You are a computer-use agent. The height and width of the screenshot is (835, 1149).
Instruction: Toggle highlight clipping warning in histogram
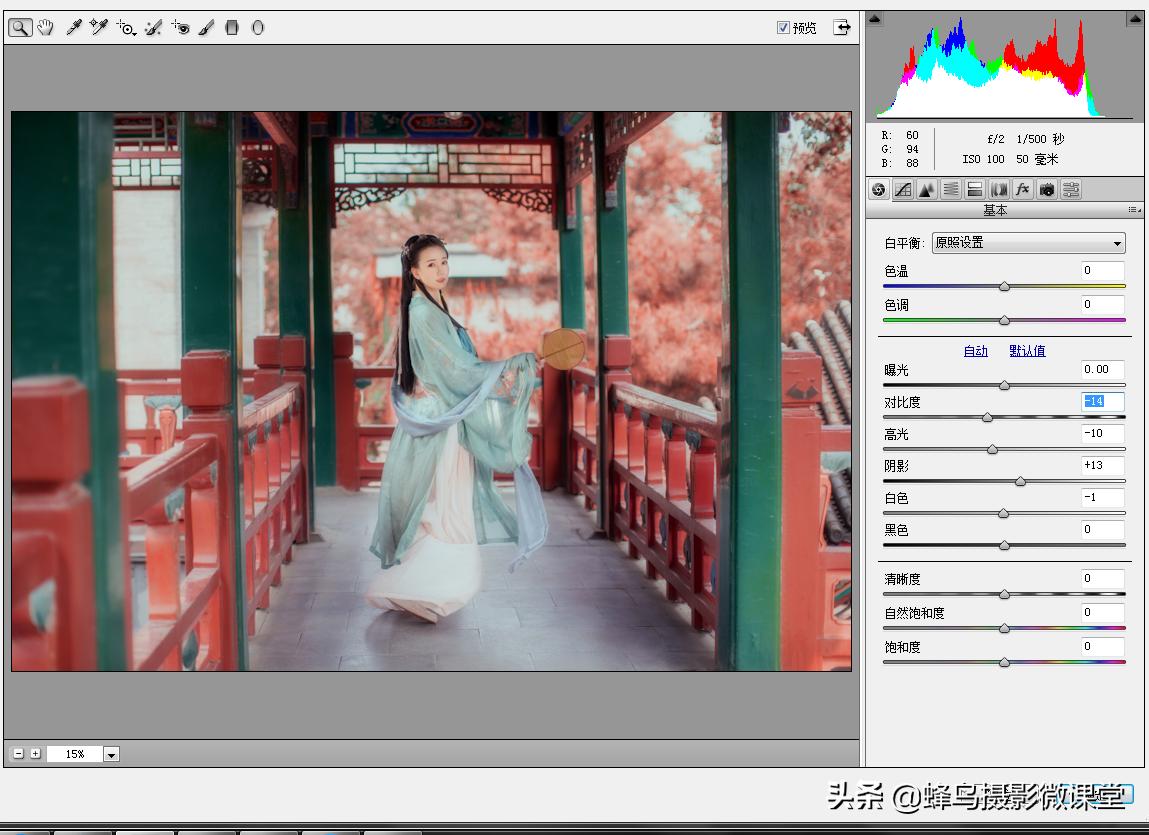(x=1136, y=18)
